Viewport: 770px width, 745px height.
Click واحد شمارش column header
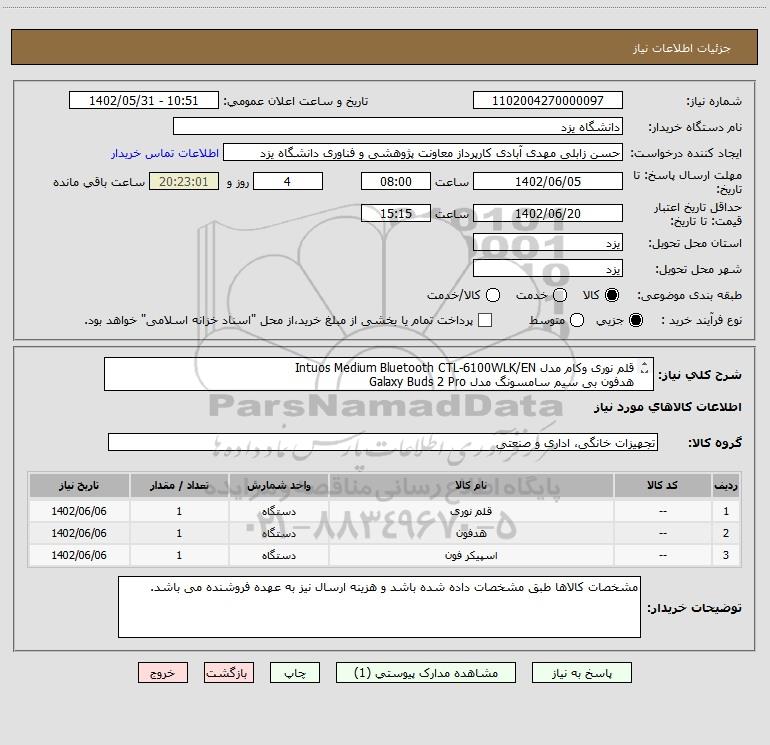pyautogui.click(x=278, y=486)
